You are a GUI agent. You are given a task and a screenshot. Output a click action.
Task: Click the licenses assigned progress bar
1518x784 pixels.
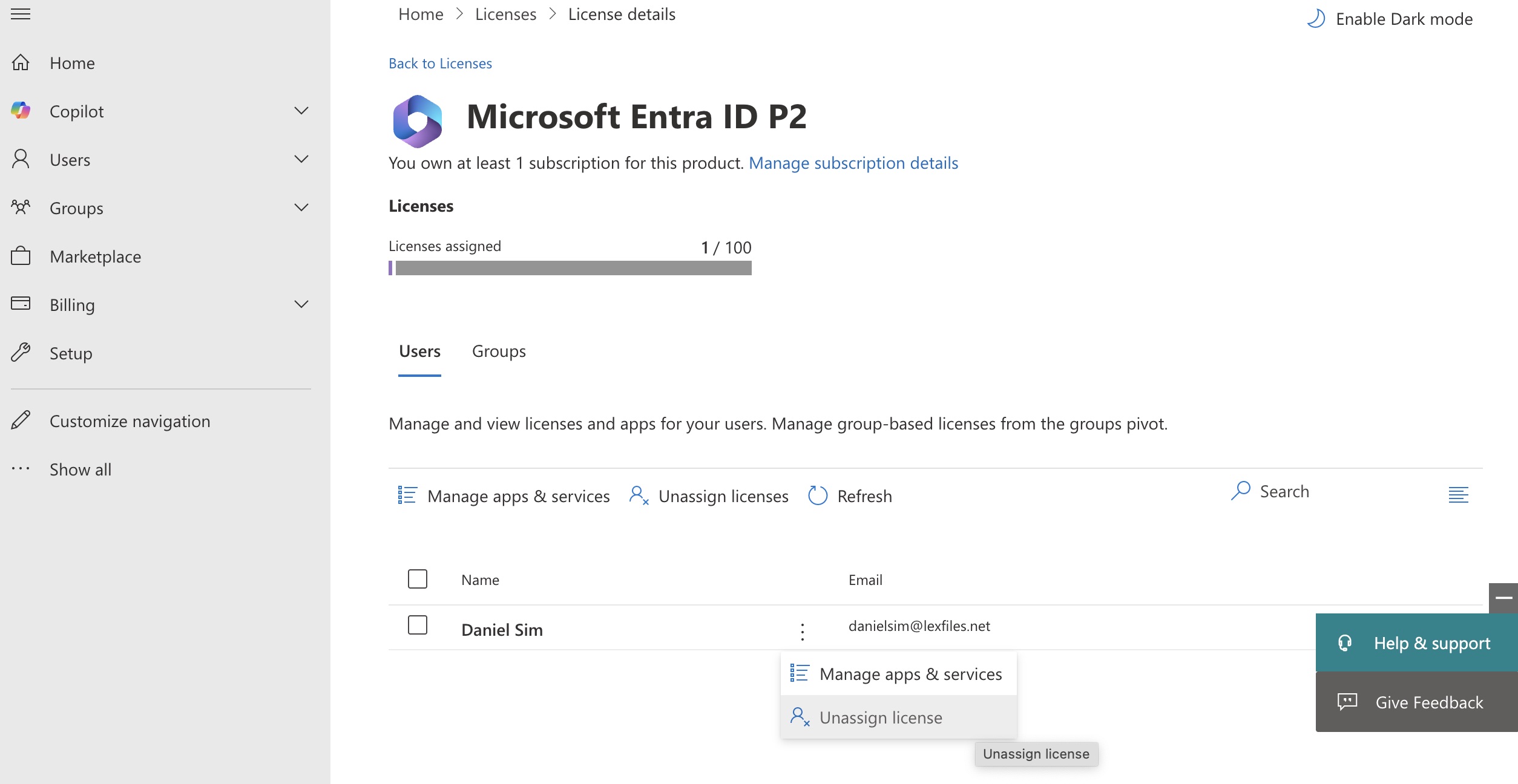(570, 268)
